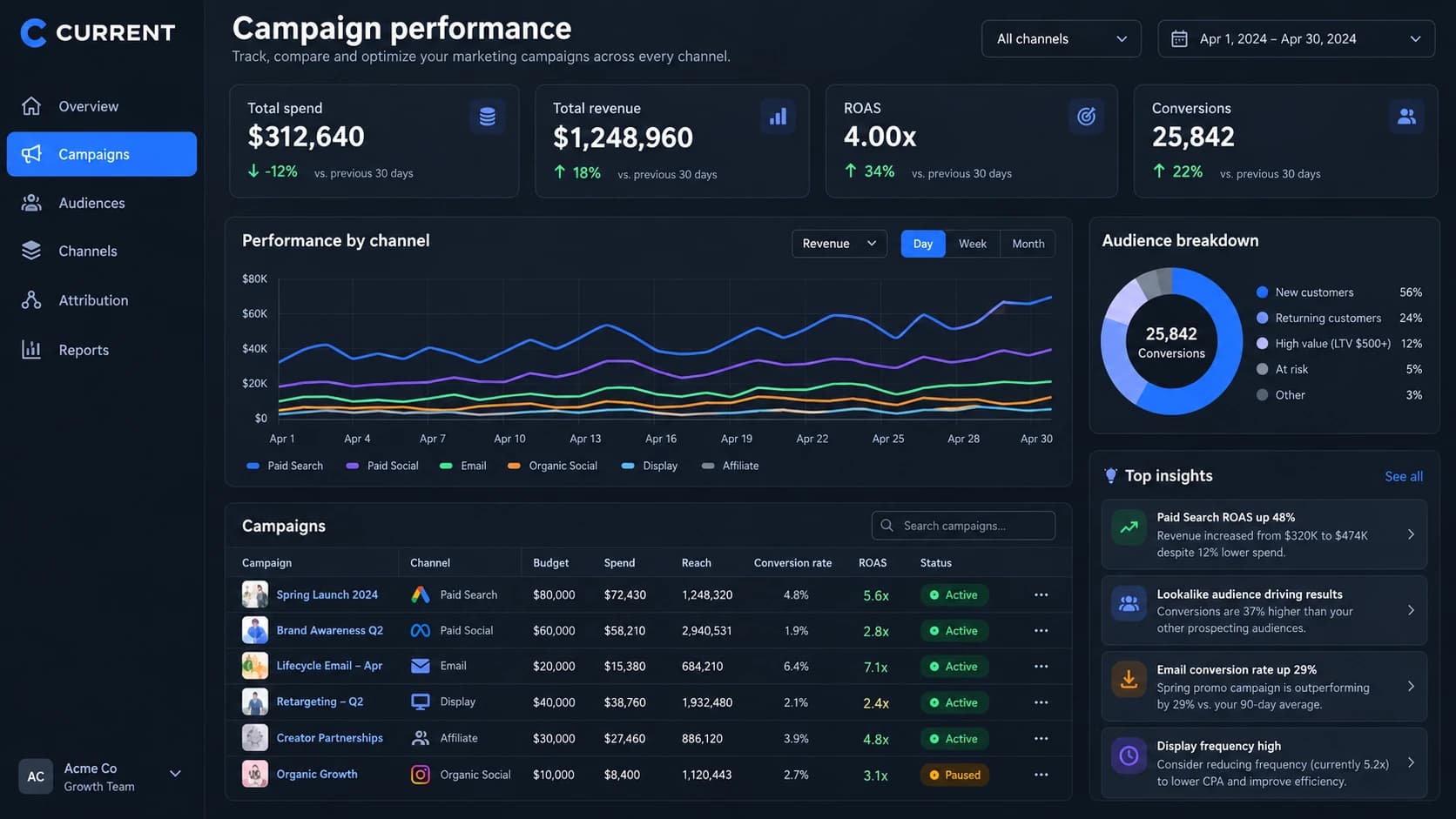Click the Audiences people icon in sidebar
Screen dimensions: 1456x819
31,203
